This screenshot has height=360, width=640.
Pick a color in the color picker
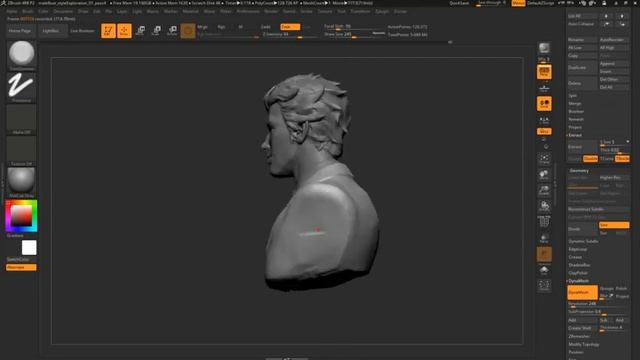click(21, 216)
